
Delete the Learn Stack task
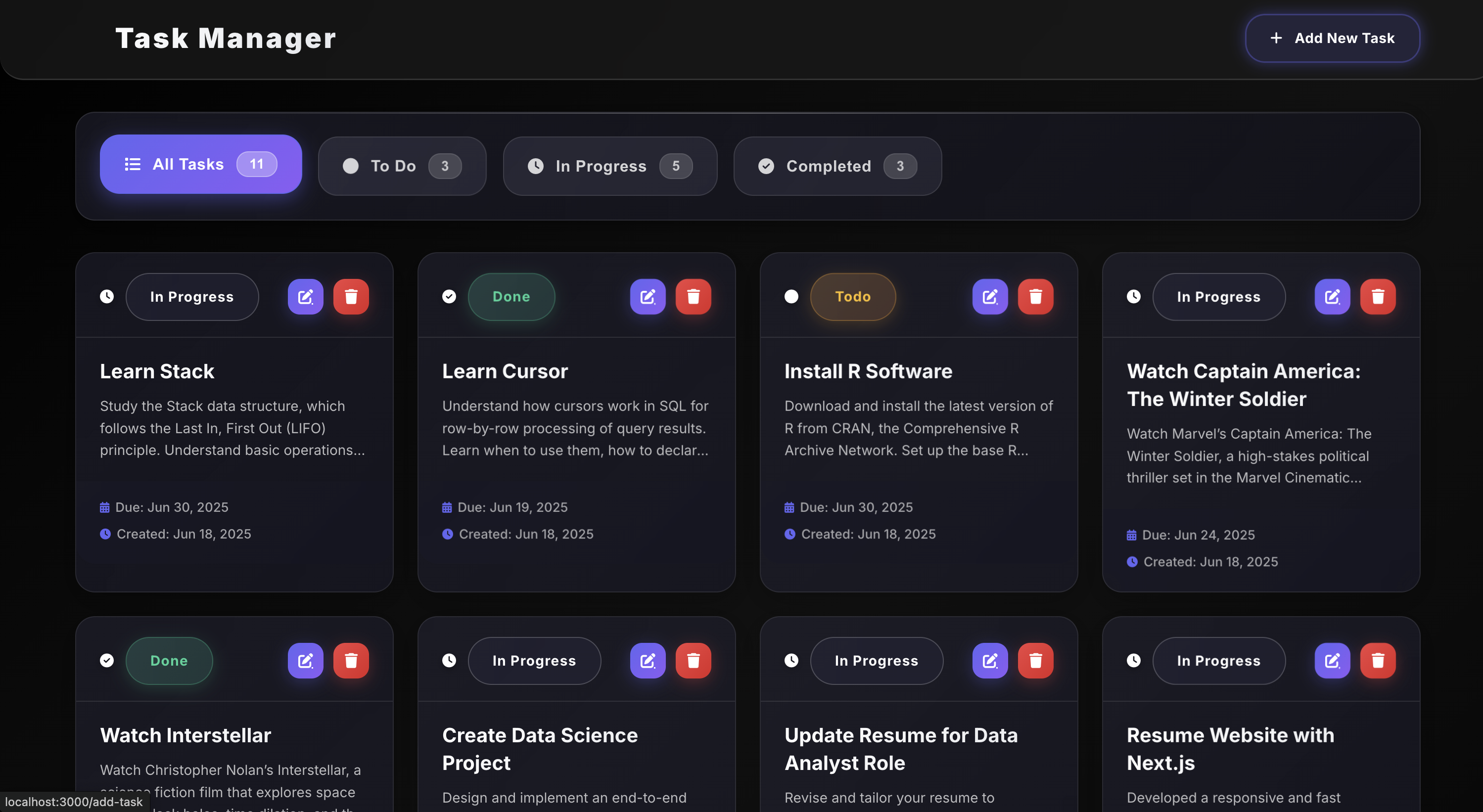[351, 297]
